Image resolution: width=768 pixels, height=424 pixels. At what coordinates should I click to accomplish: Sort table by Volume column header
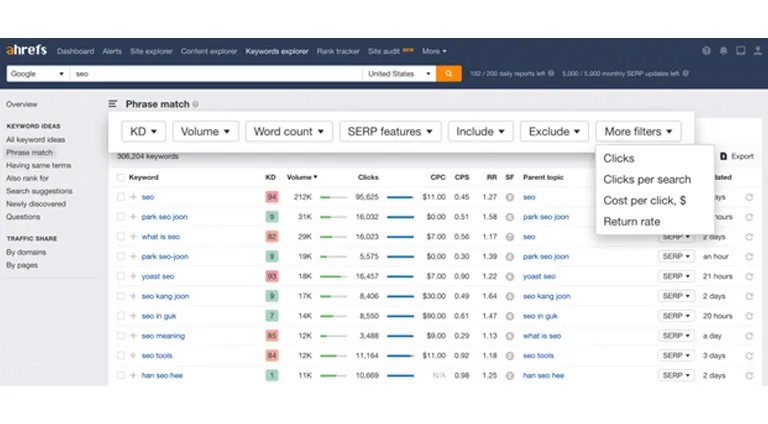tap(302, 177)
